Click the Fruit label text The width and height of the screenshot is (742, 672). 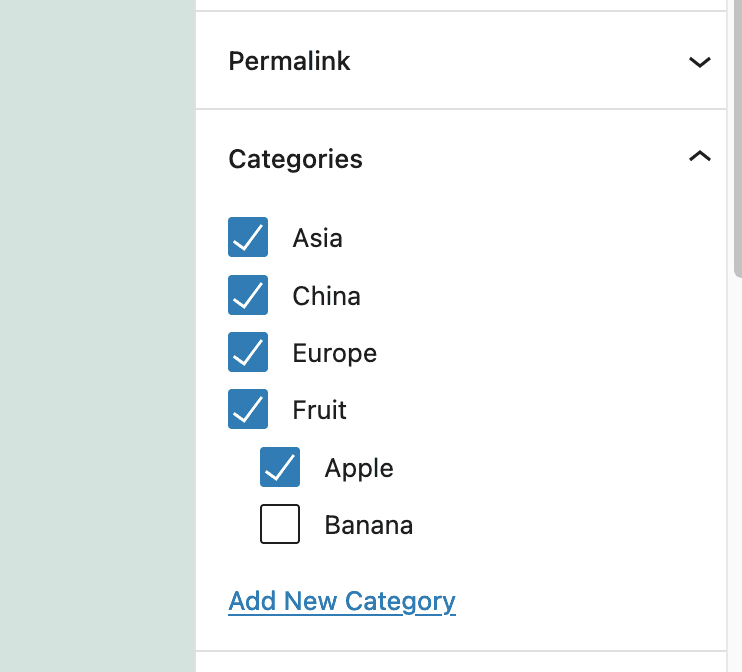[x=319, y=410]
